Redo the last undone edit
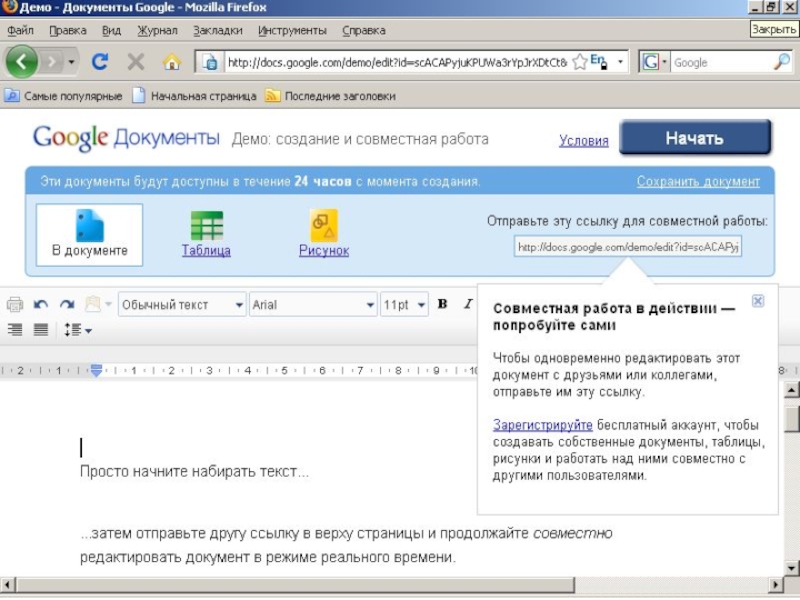 [67, 305]
